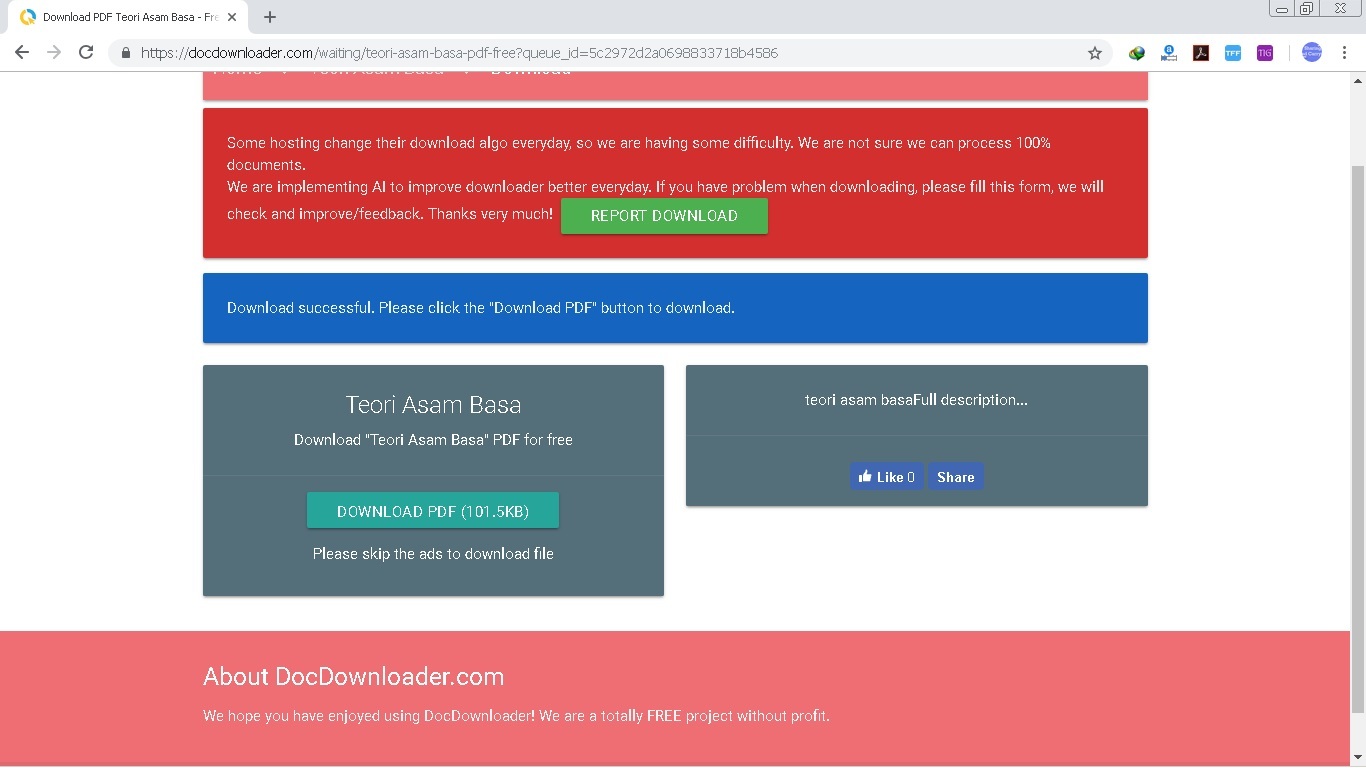Click the Adobe Acrobat extension icon
1366x768 pixels.
coord(1200,53)
